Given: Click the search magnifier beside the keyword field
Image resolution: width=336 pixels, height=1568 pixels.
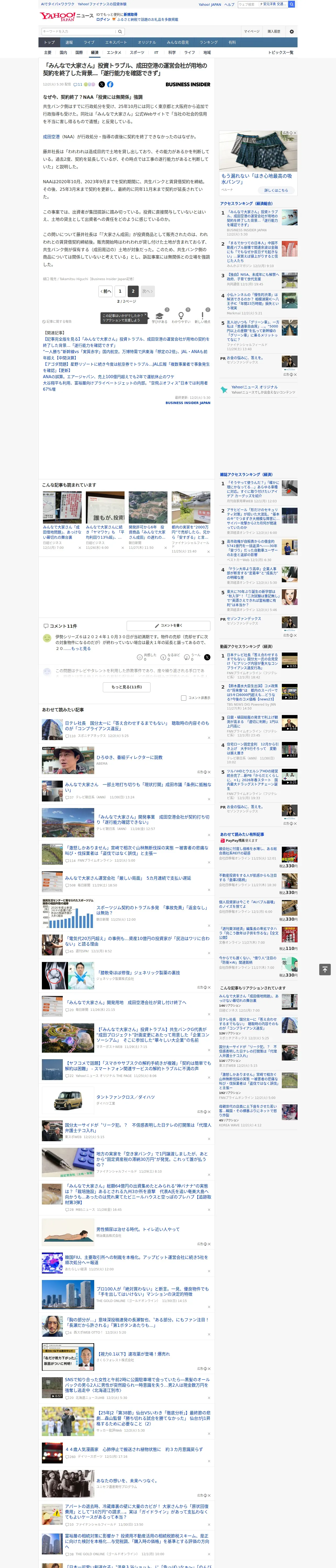Looking at the screenshot, I should tap(120, 32).
